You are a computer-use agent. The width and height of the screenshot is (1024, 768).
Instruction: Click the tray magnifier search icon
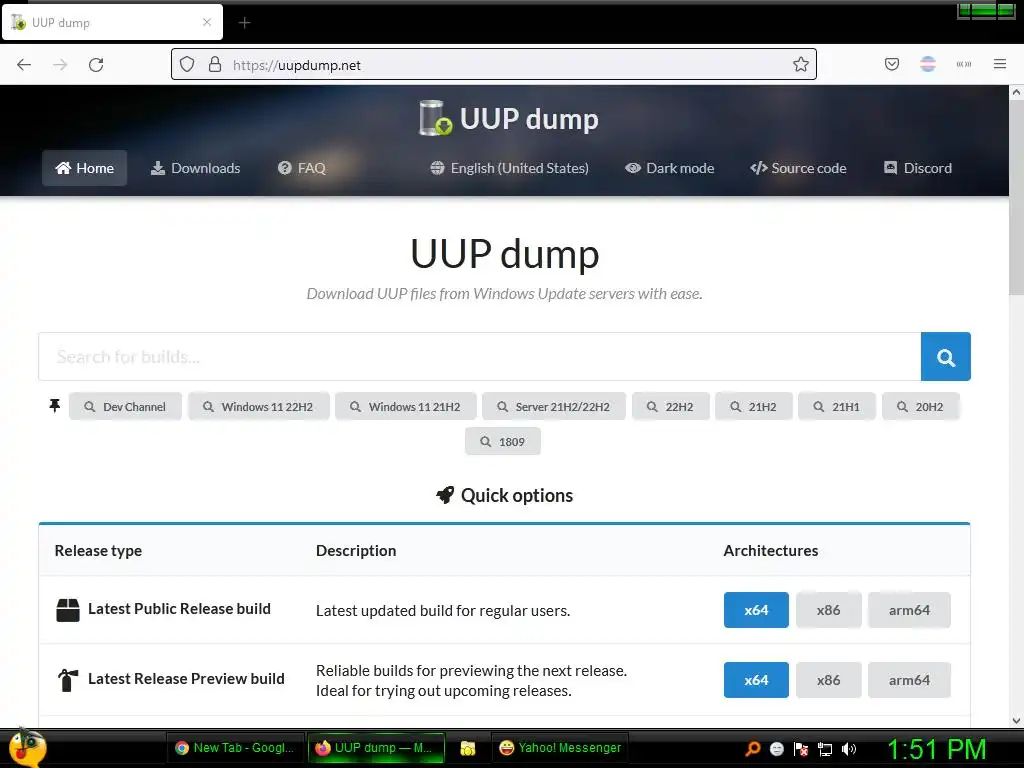tap(753, 748)
